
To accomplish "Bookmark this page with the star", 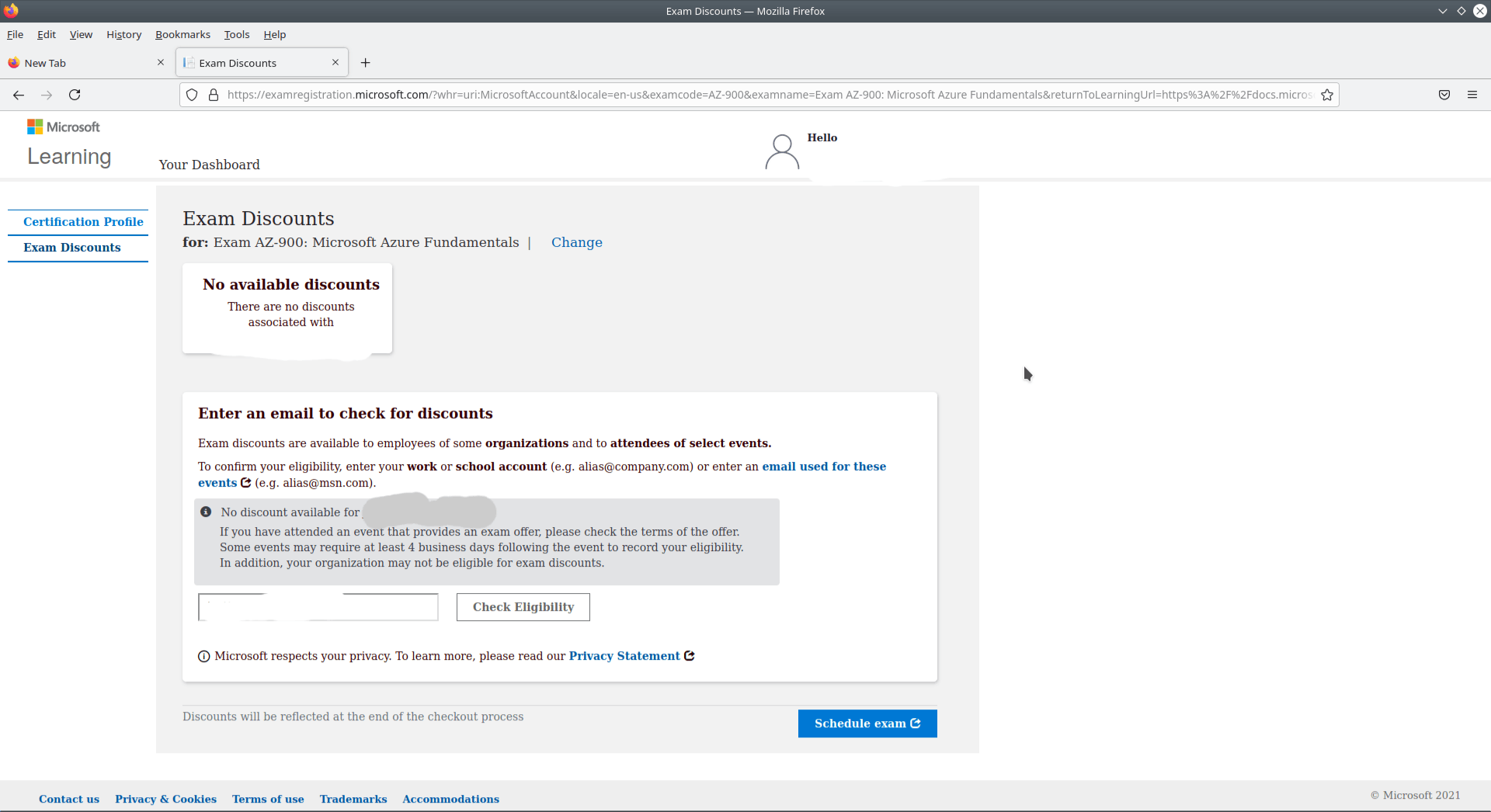I will point(1327,95).
